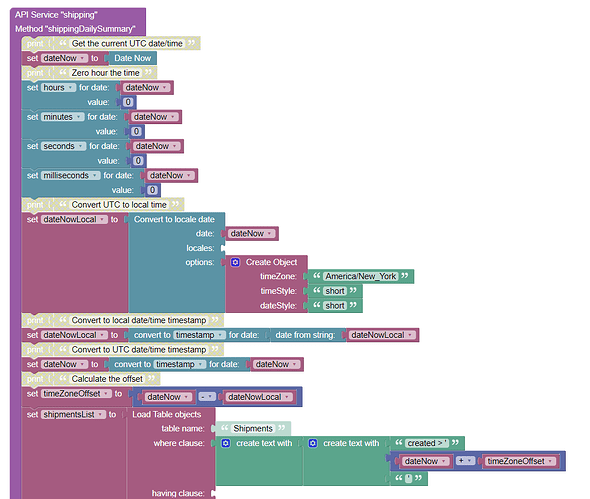
Task: Open the hours unit dropdown
Action: 58,88
